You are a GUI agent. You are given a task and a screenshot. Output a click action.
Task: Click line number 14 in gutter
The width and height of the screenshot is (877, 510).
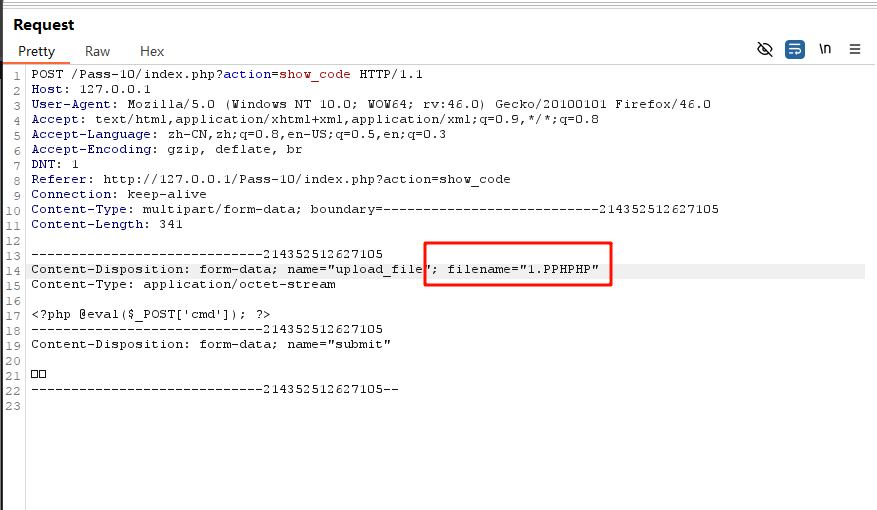click(x=13, y=271)
